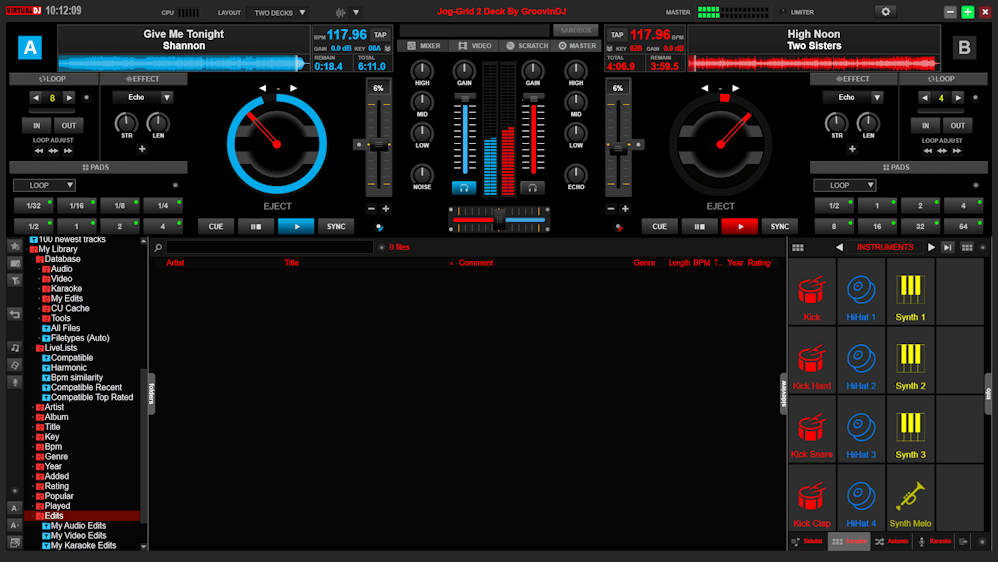Image resolution: width=998 pixels, height=562 pixels.
Task: Switch to the SCRATCH tab
Action: tap(527, 46)
